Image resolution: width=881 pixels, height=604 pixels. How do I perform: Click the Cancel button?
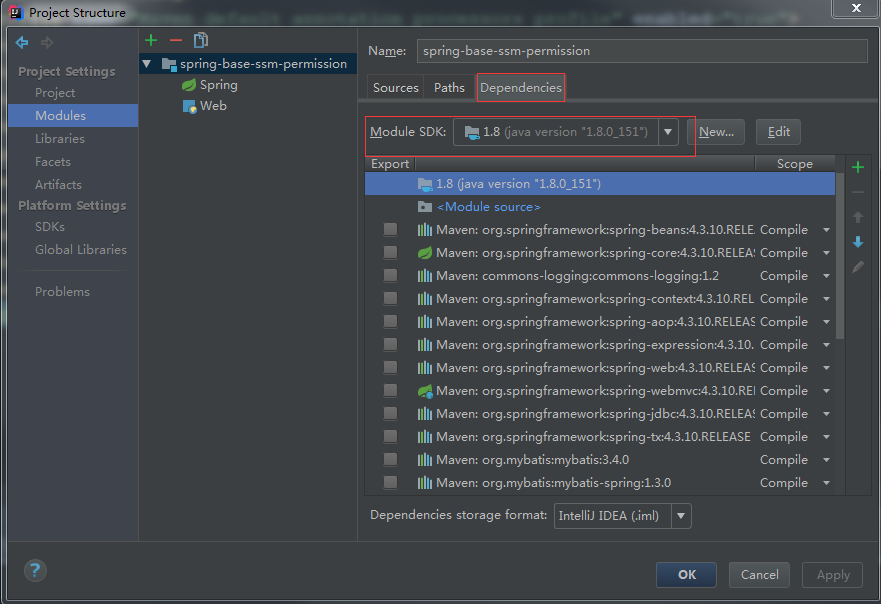[759, 575]
